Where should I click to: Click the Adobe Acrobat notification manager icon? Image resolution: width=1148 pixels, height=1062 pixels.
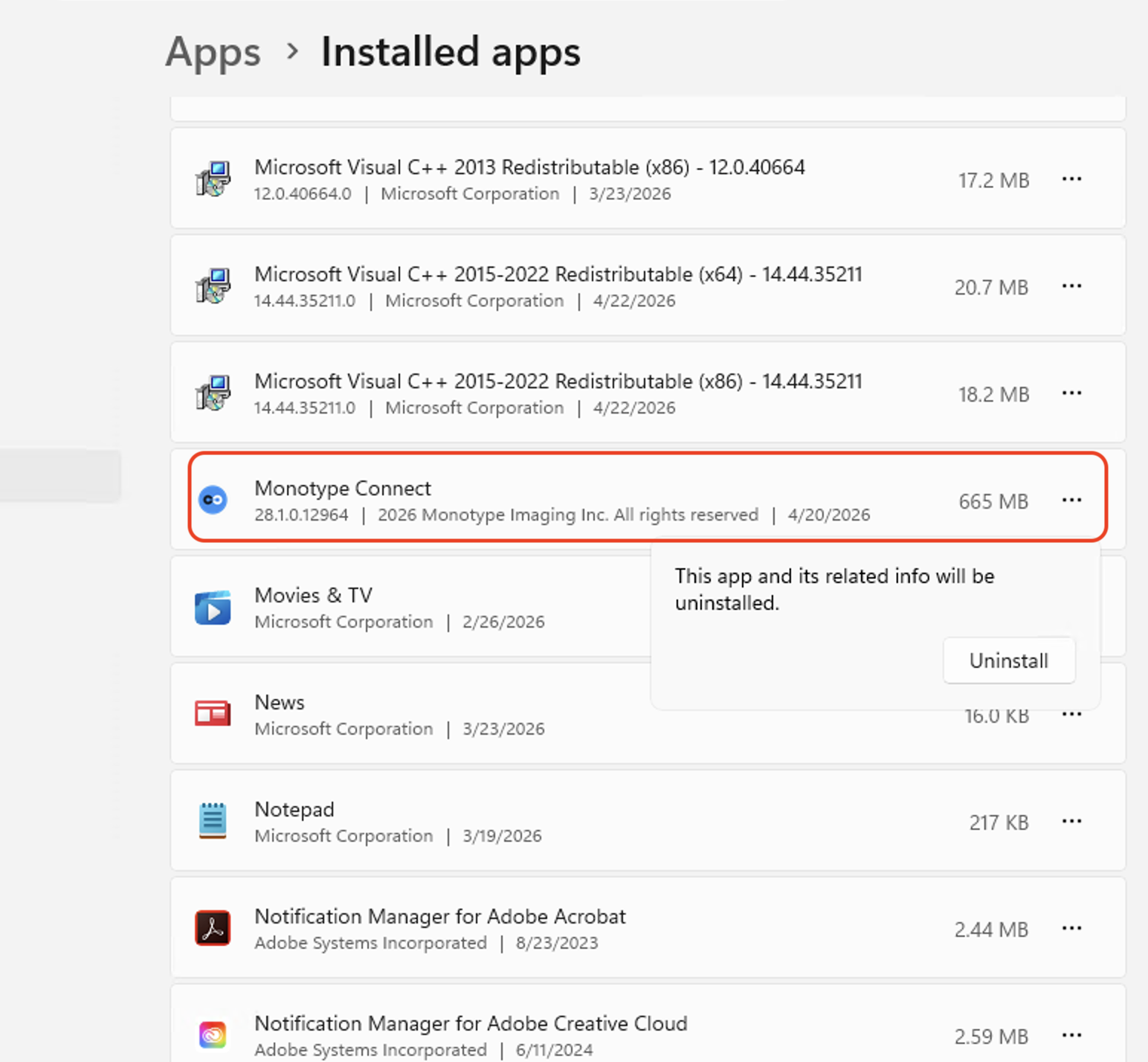click(213, 928)
